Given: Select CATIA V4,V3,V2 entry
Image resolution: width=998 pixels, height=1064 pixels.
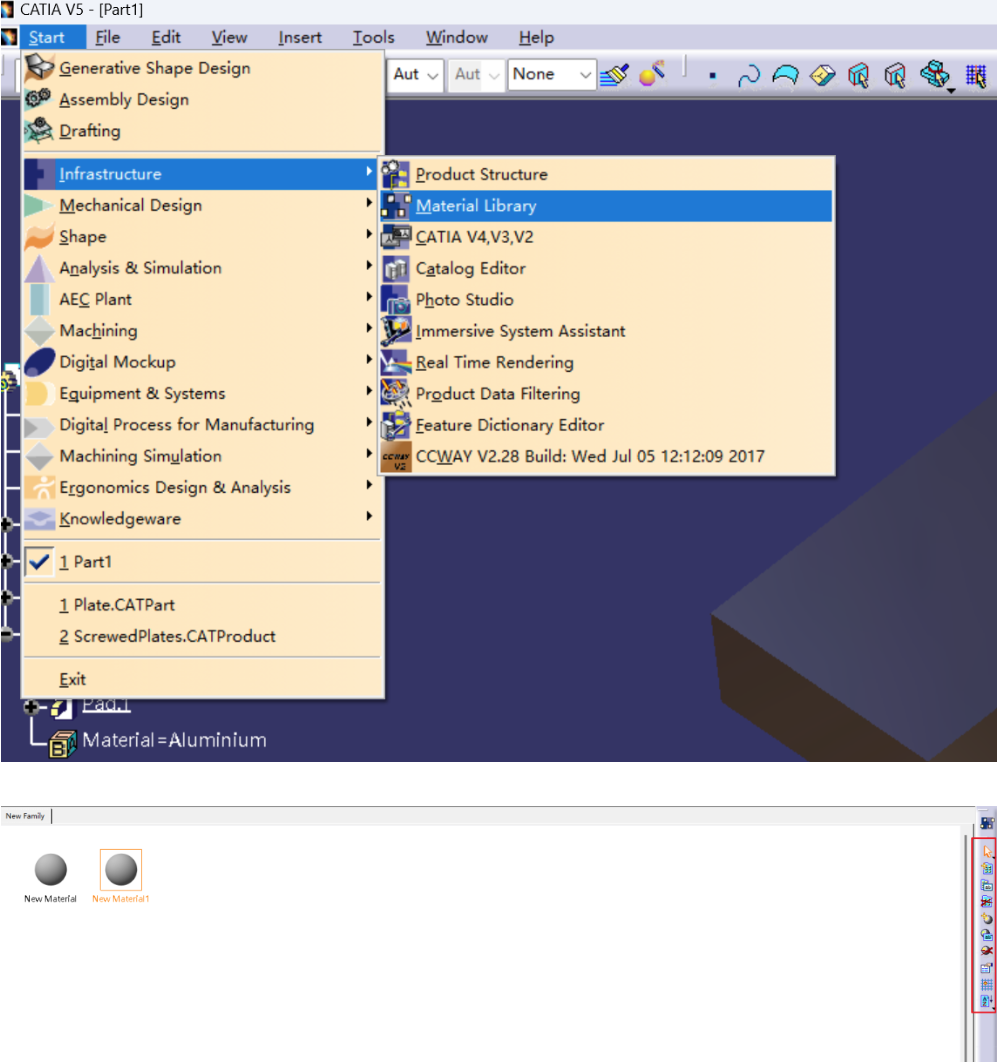Looking at the screenshot, I should coord(606,237).
